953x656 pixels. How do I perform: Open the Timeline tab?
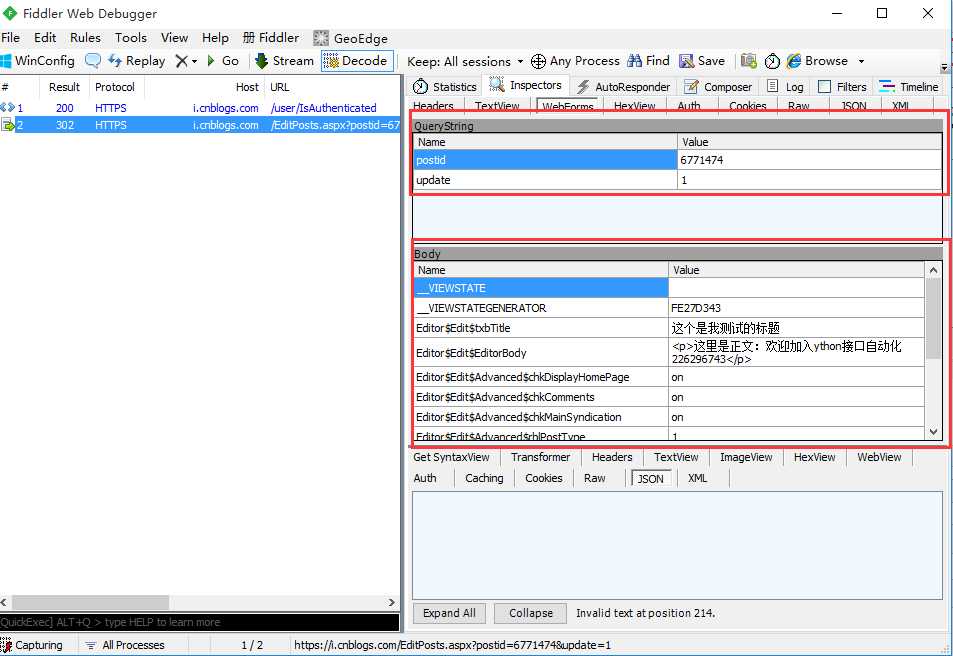coord(909,87)
